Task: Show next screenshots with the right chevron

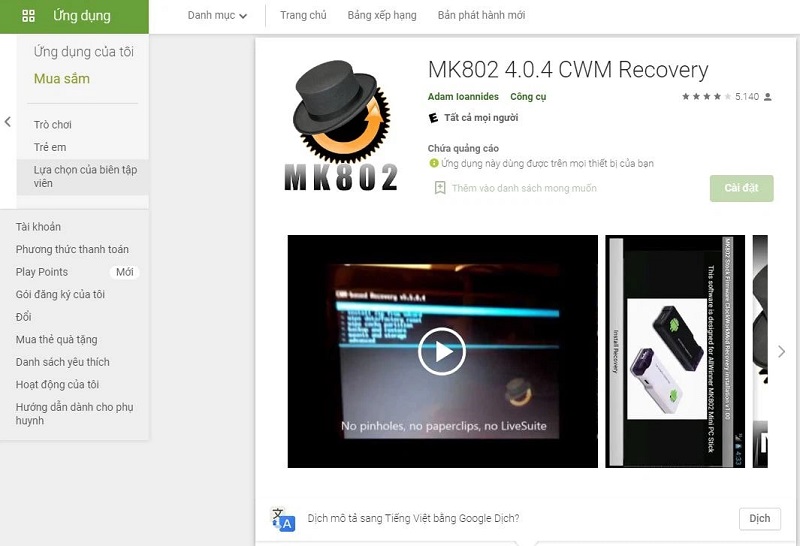Action: click(x=781, y=352)
